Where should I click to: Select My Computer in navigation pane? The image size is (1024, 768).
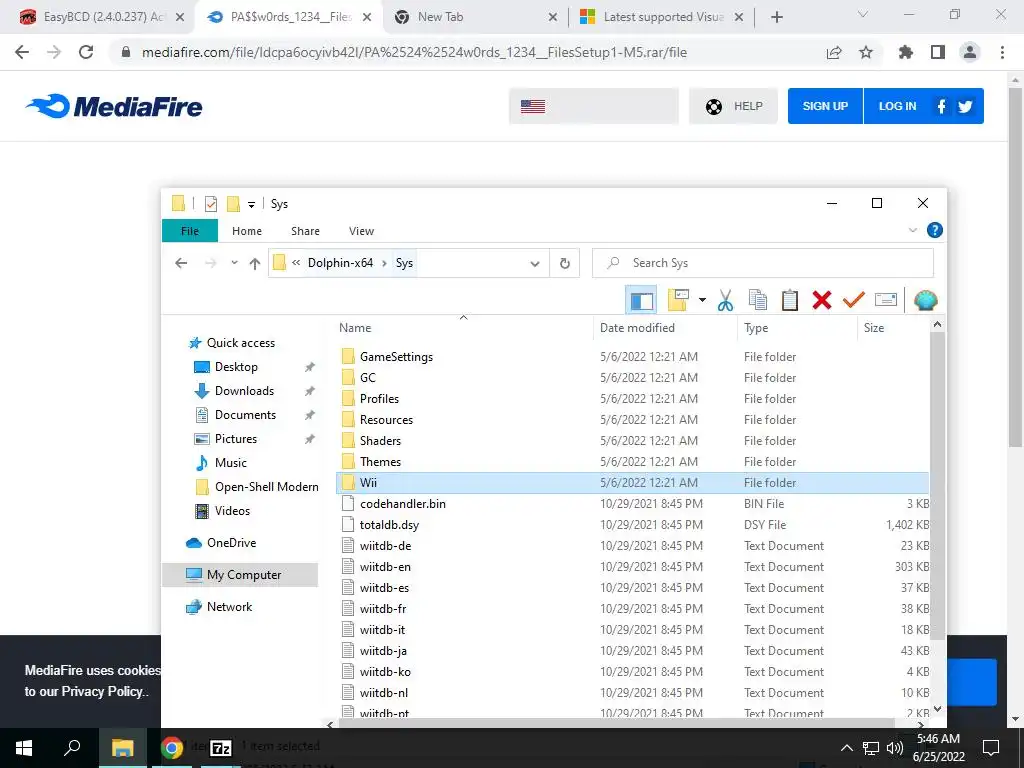coord(240,575)
